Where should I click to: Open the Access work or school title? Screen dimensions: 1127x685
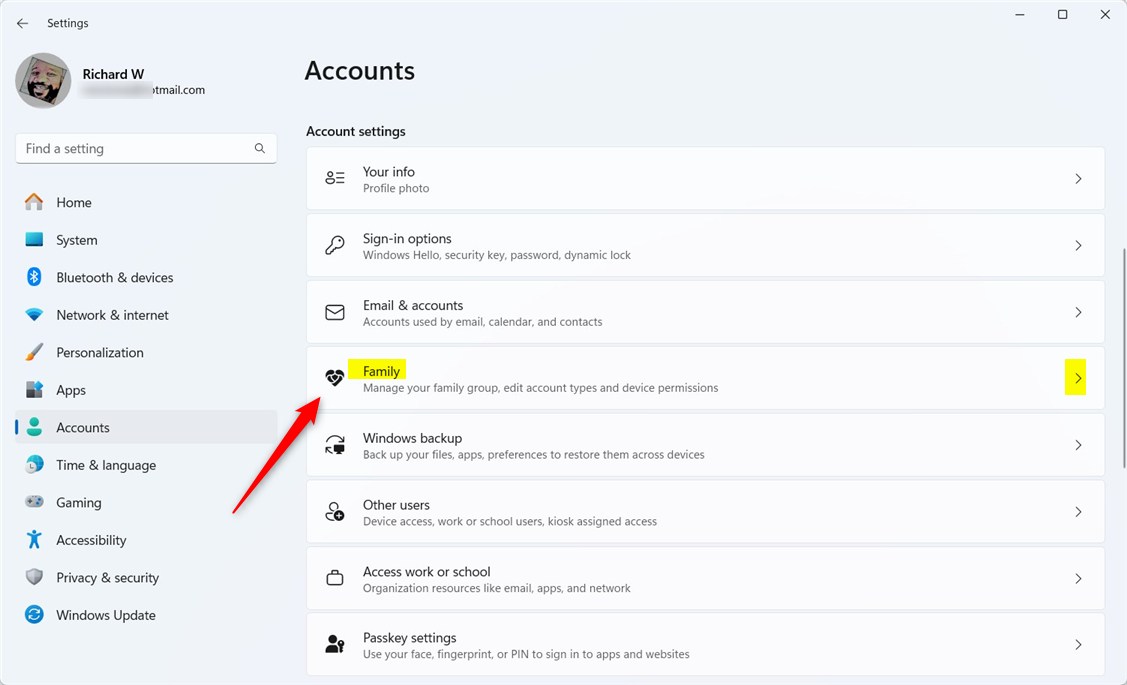tap(427, 571)
